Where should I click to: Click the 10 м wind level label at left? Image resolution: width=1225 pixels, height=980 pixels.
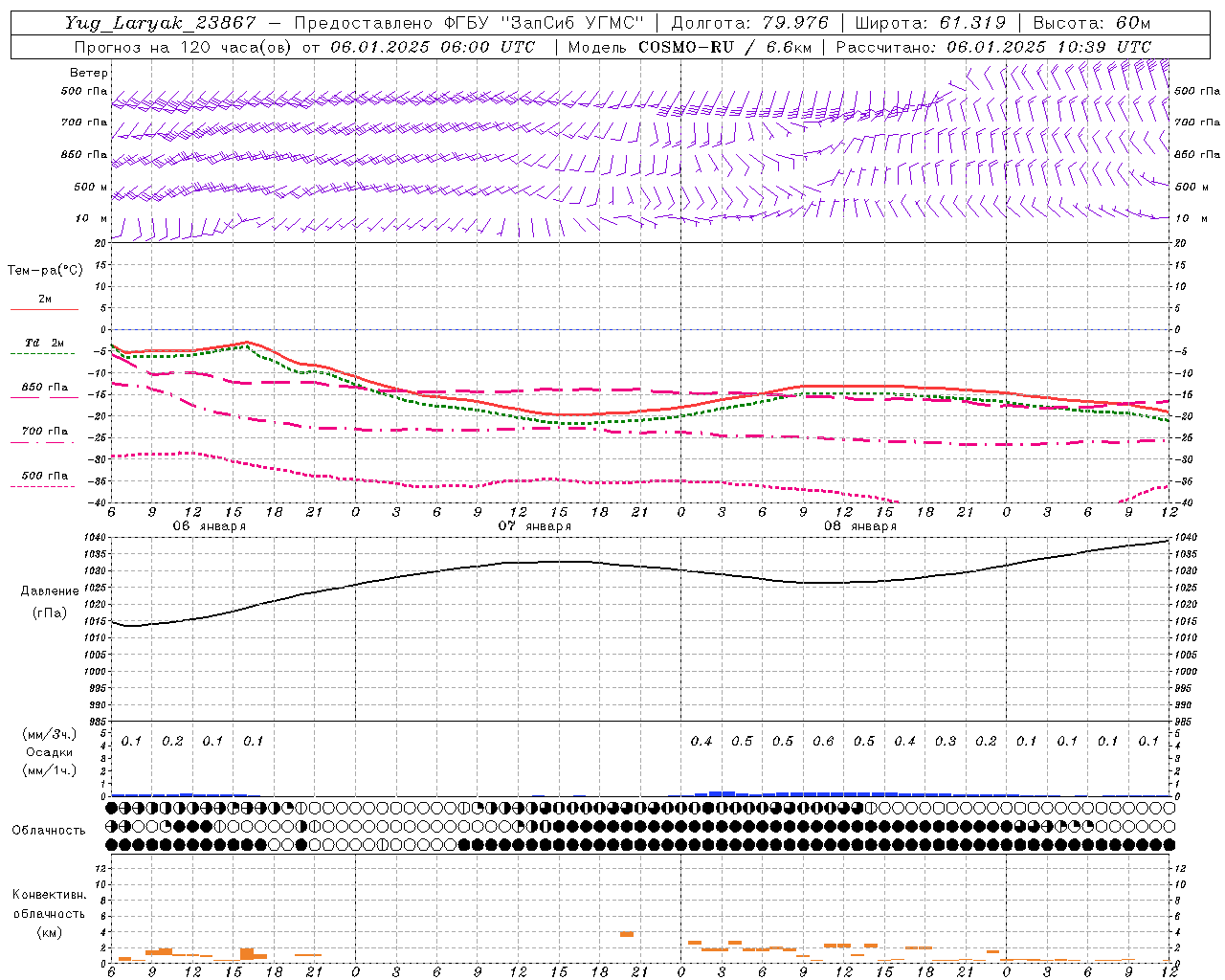(x=92, y=218)
